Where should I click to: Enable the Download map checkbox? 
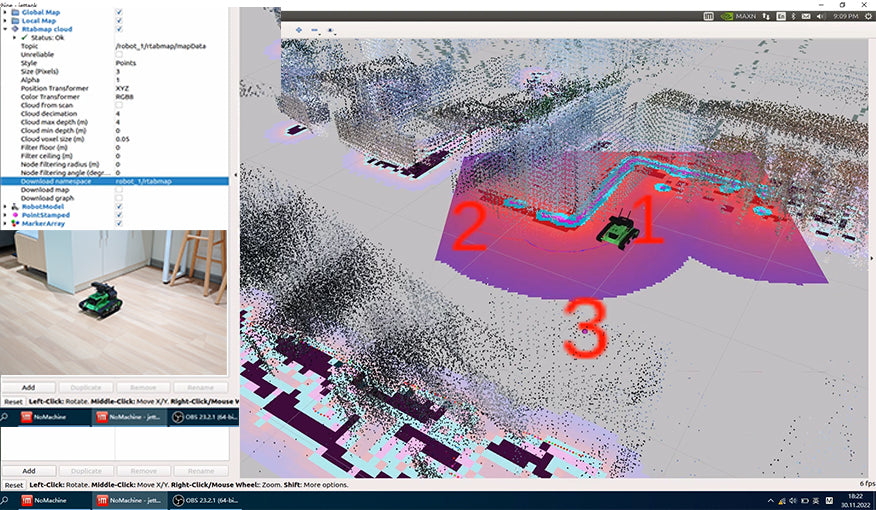[x=119, y=189]
